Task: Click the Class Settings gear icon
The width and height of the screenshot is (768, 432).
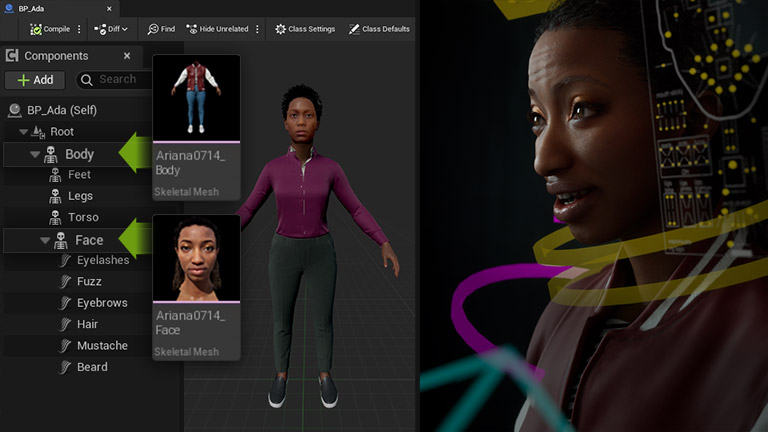Action: pyautogui.click(x=281, y=29)
